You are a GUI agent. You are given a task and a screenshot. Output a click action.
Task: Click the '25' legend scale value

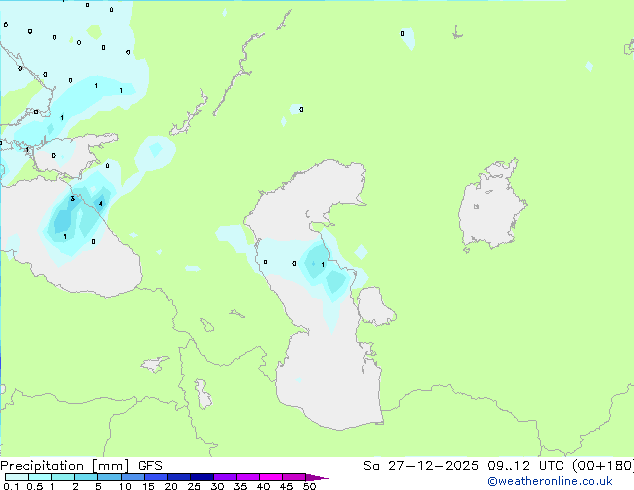(194, 486)
